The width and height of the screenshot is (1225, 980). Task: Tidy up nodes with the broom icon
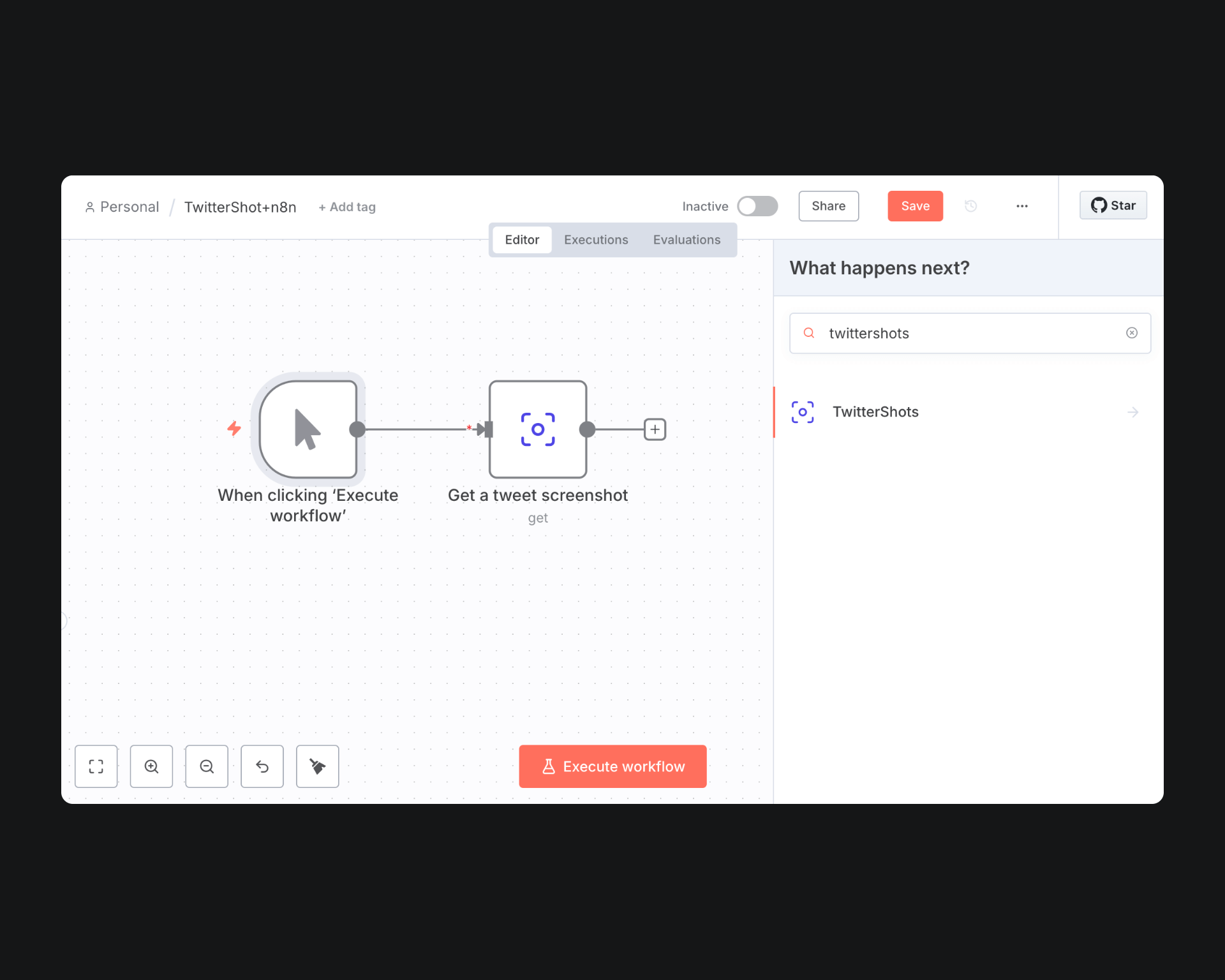318,766
